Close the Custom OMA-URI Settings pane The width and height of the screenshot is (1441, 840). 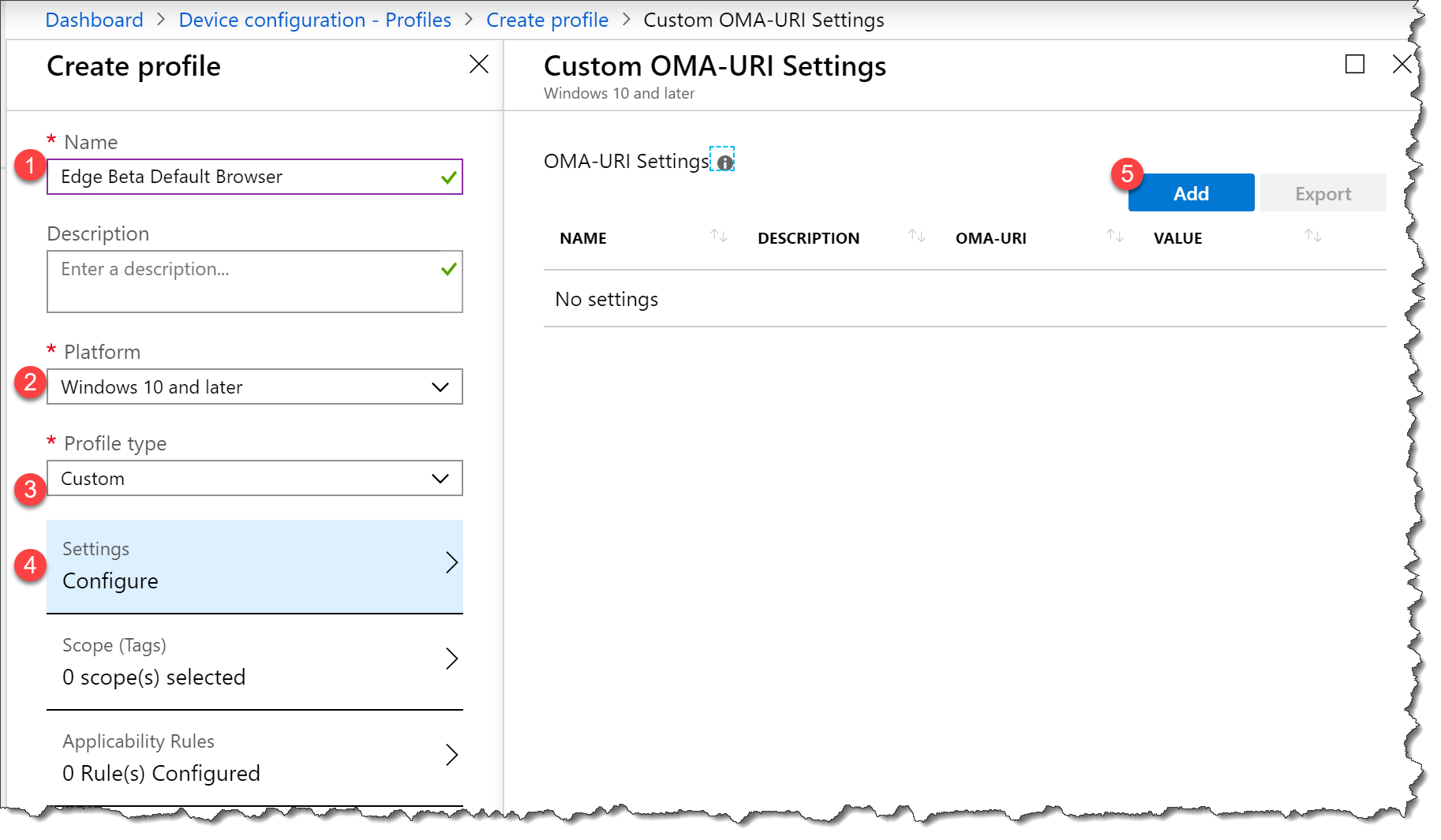tap(1402, 64)
